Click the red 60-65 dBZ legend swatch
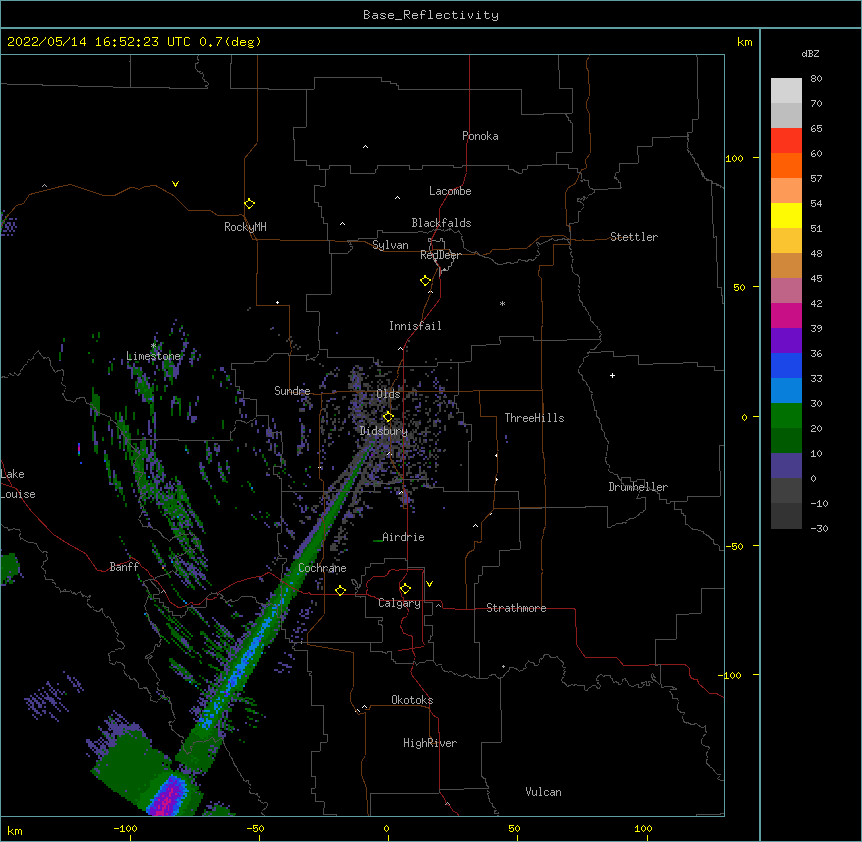The image size is (862, 842). pyautogui.click(x=786, y=141)
